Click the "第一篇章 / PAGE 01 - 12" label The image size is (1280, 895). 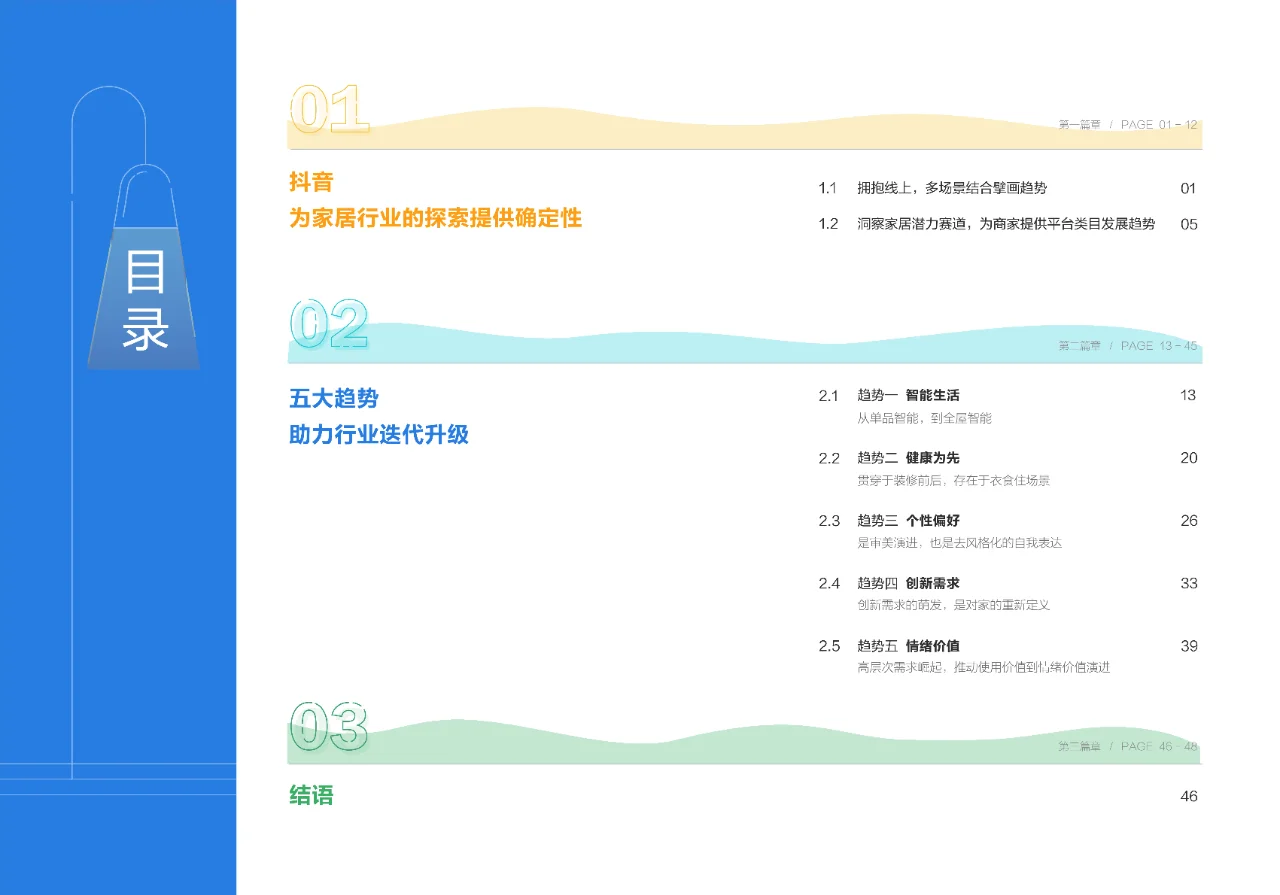1127,125
